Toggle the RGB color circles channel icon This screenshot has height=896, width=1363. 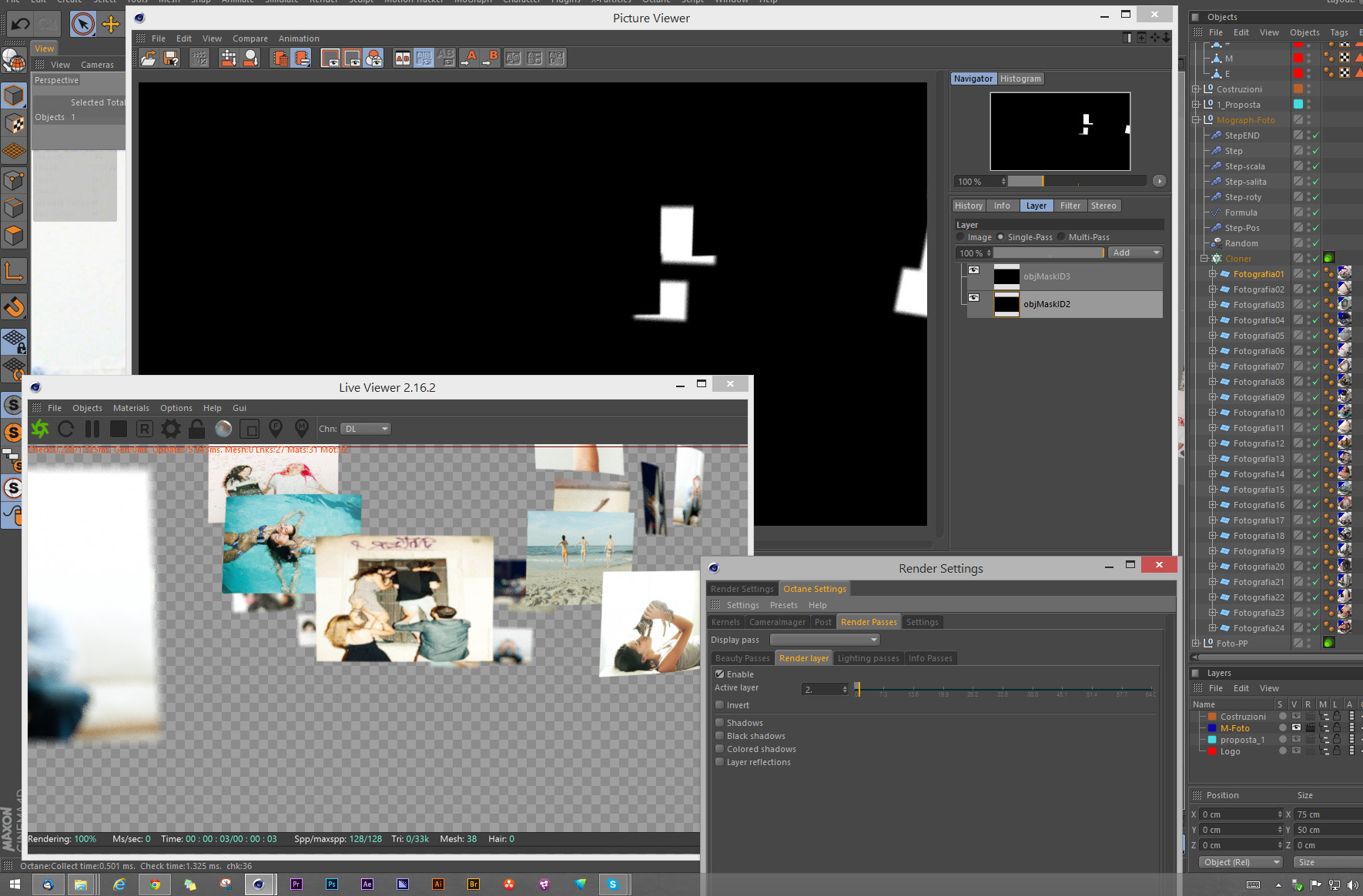374,58
